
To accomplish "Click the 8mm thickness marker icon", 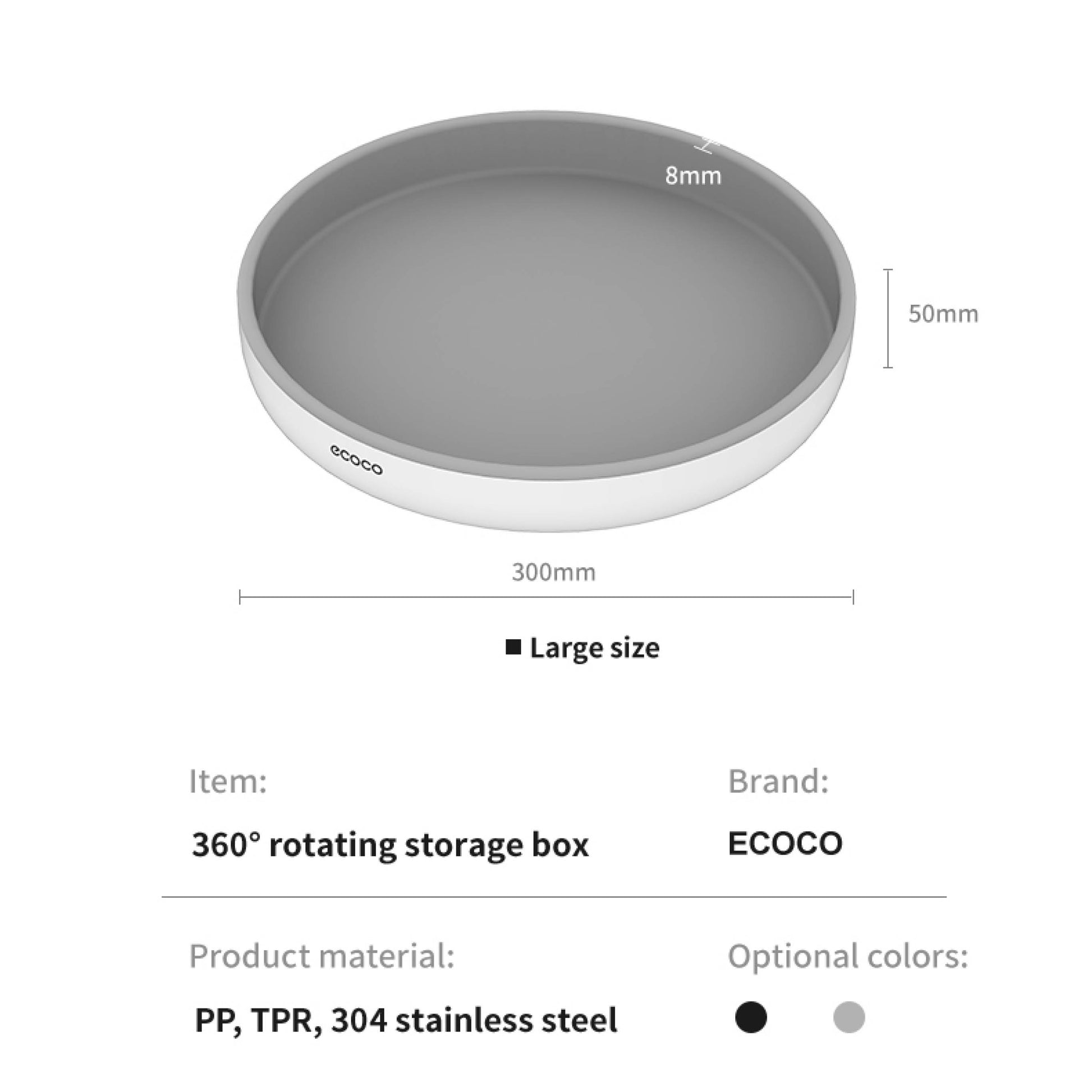I will coord(705,145).
